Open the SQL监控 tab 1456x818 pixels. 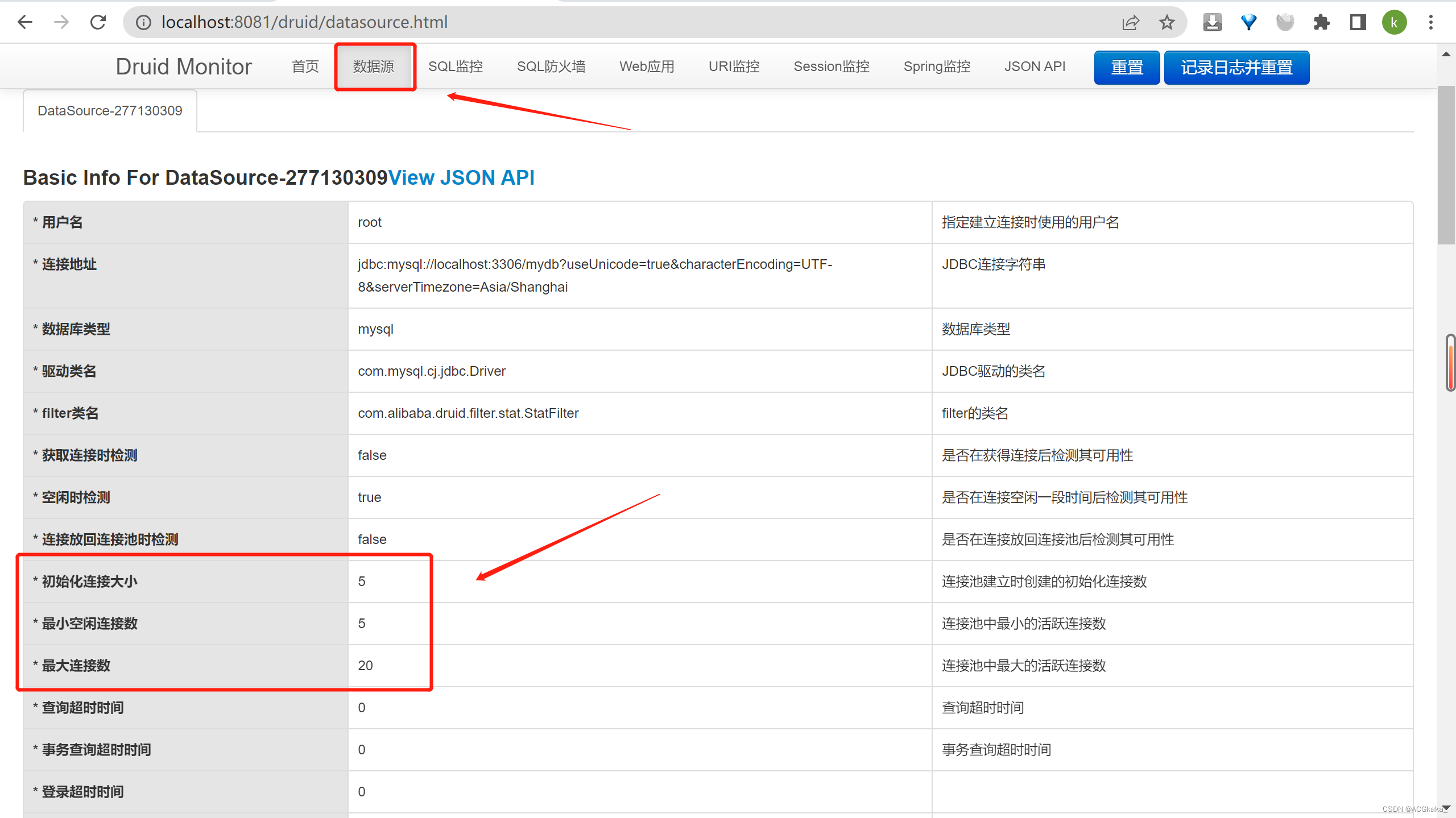456,67
